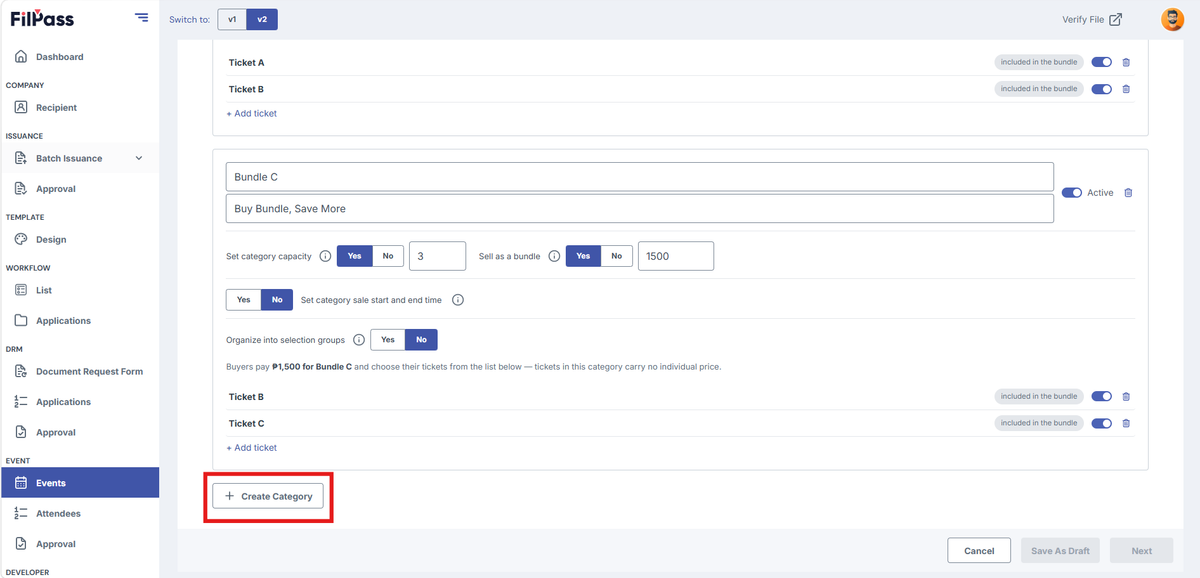The width and height of the screenshot is (1200, 578).
Task: Click the category capacity field showing 3
Action: tap(438, 256)
